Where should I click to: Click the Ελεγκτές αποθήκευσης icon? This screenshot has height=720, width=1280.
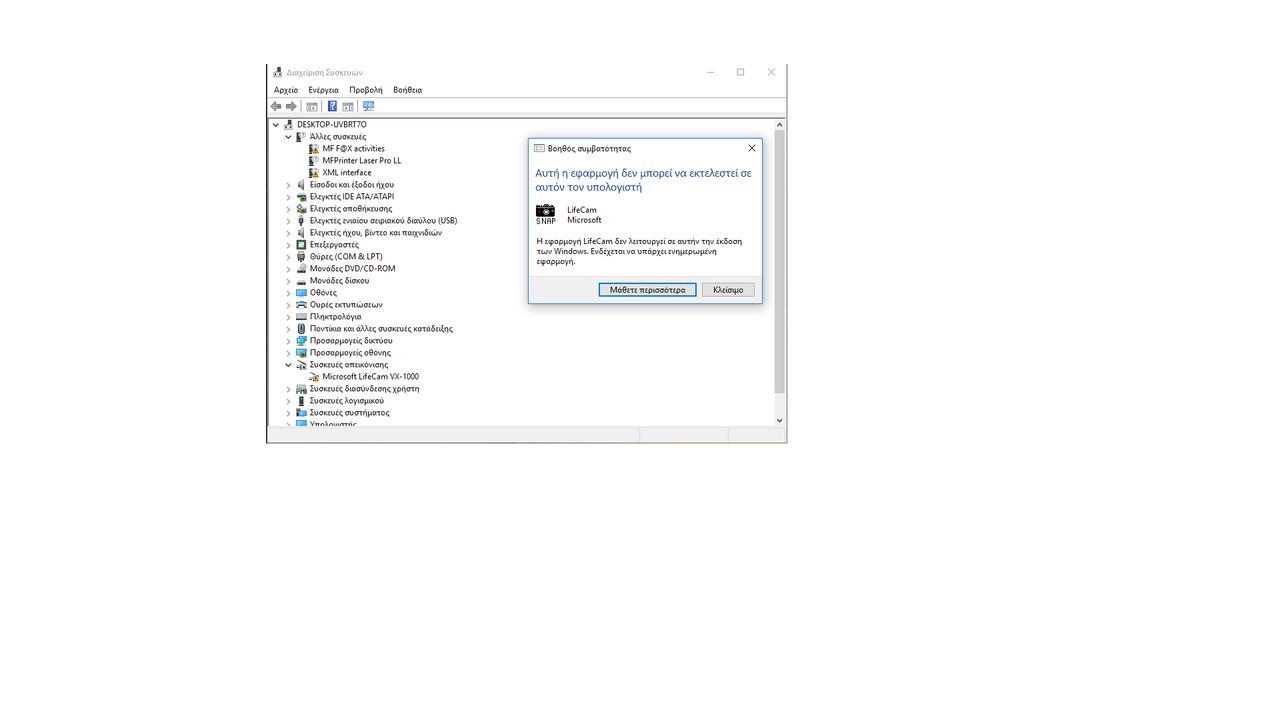click(x=301, y=209)
